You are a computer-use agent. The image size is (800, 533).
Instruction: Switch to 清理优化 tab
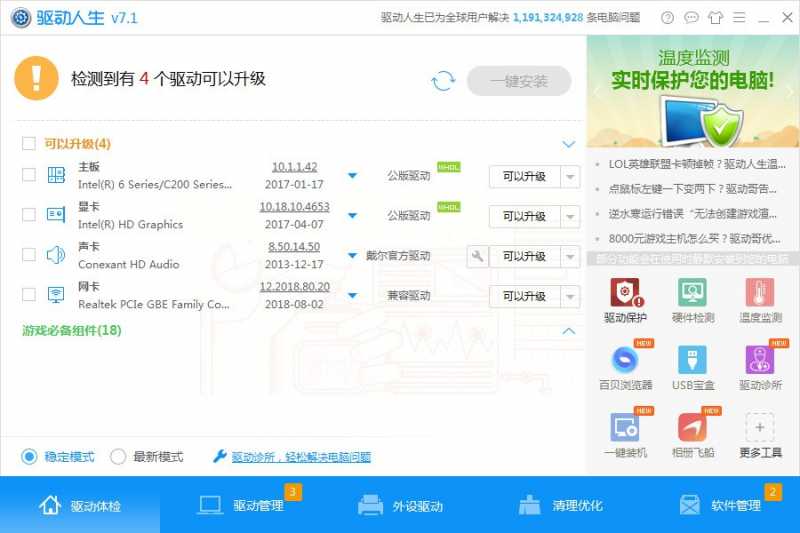560,505
